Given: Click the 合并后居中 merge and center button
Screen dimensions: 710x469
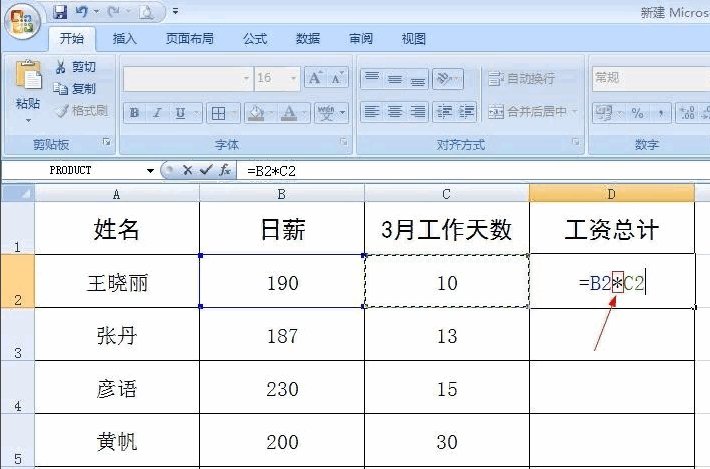Looking at the screenshot, I should pos(528,111).
